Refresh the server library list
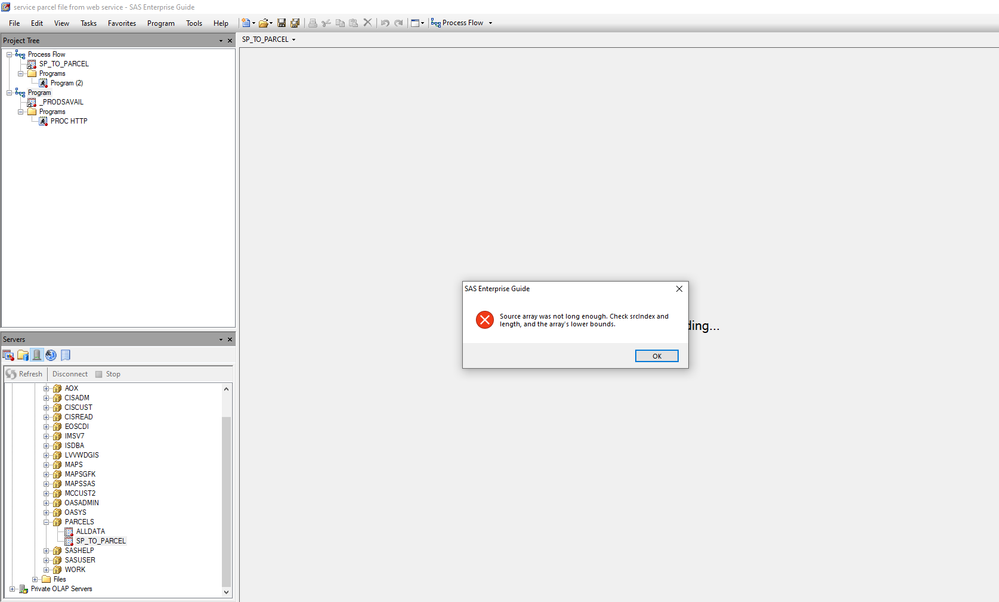This screenshot has width=999, height=602. [24, 373]
